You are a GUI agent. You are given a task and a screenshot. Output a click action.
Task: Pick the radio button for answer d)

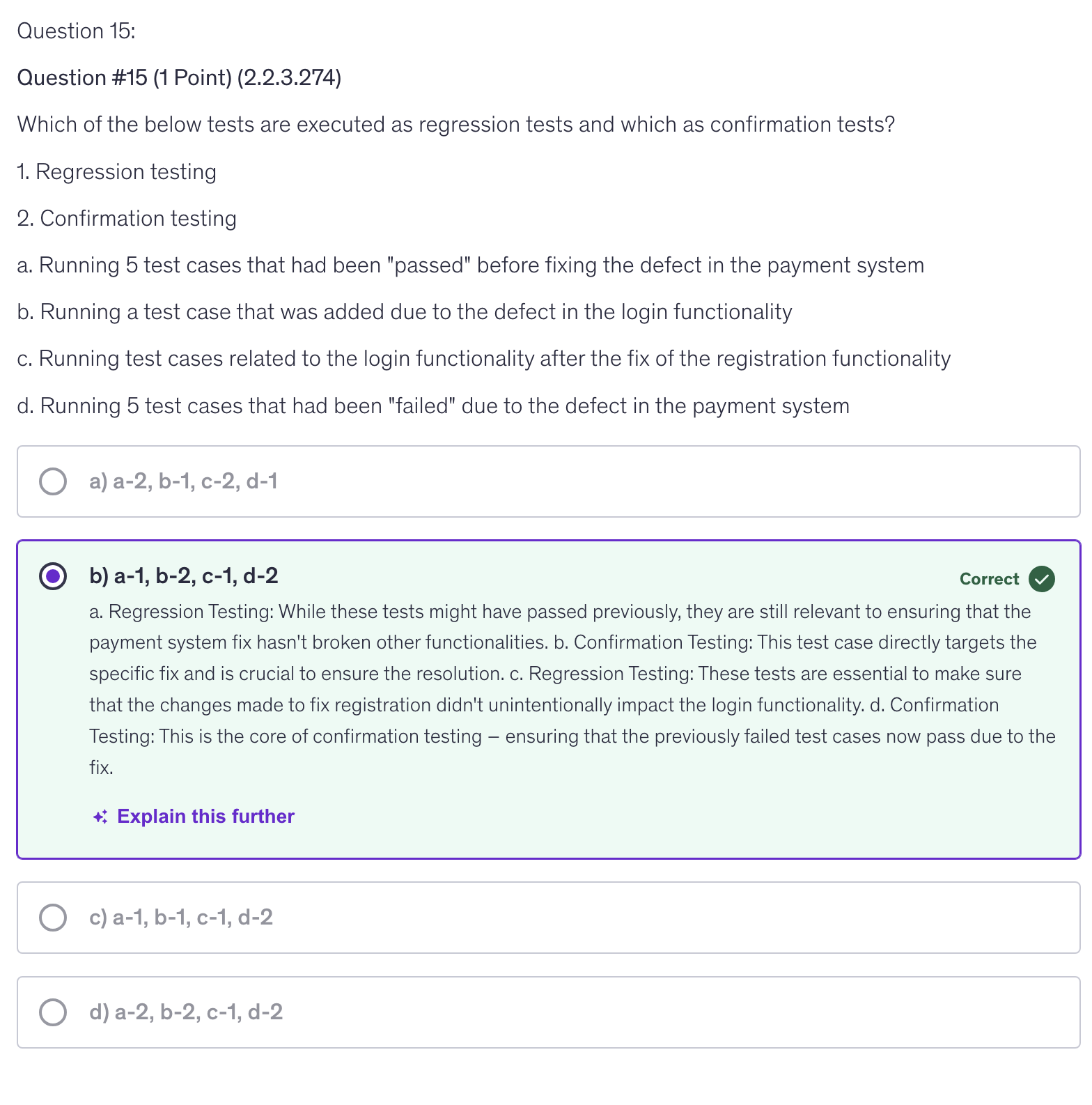[x=53, y=1012]
